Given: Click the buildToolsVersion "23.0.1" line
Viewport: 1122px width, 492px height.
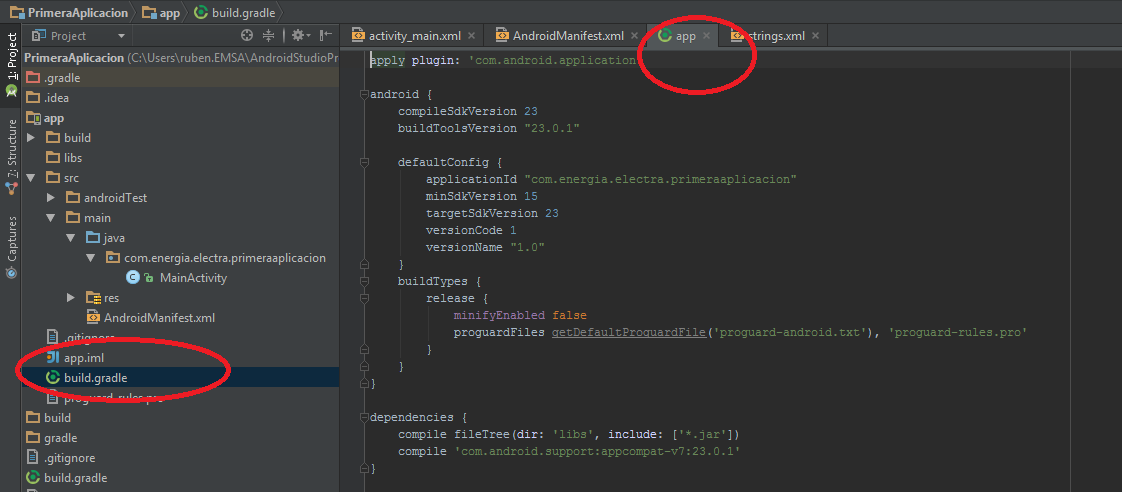Looking at the screenshot, I should (x=488, y=128).
